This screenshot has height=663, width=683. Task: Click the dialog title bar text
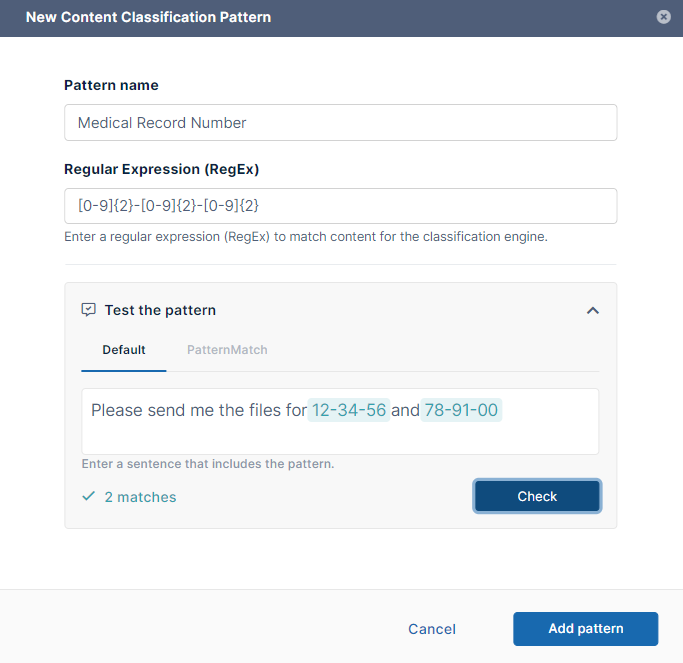pyautogui.click(x=148, y=17)
